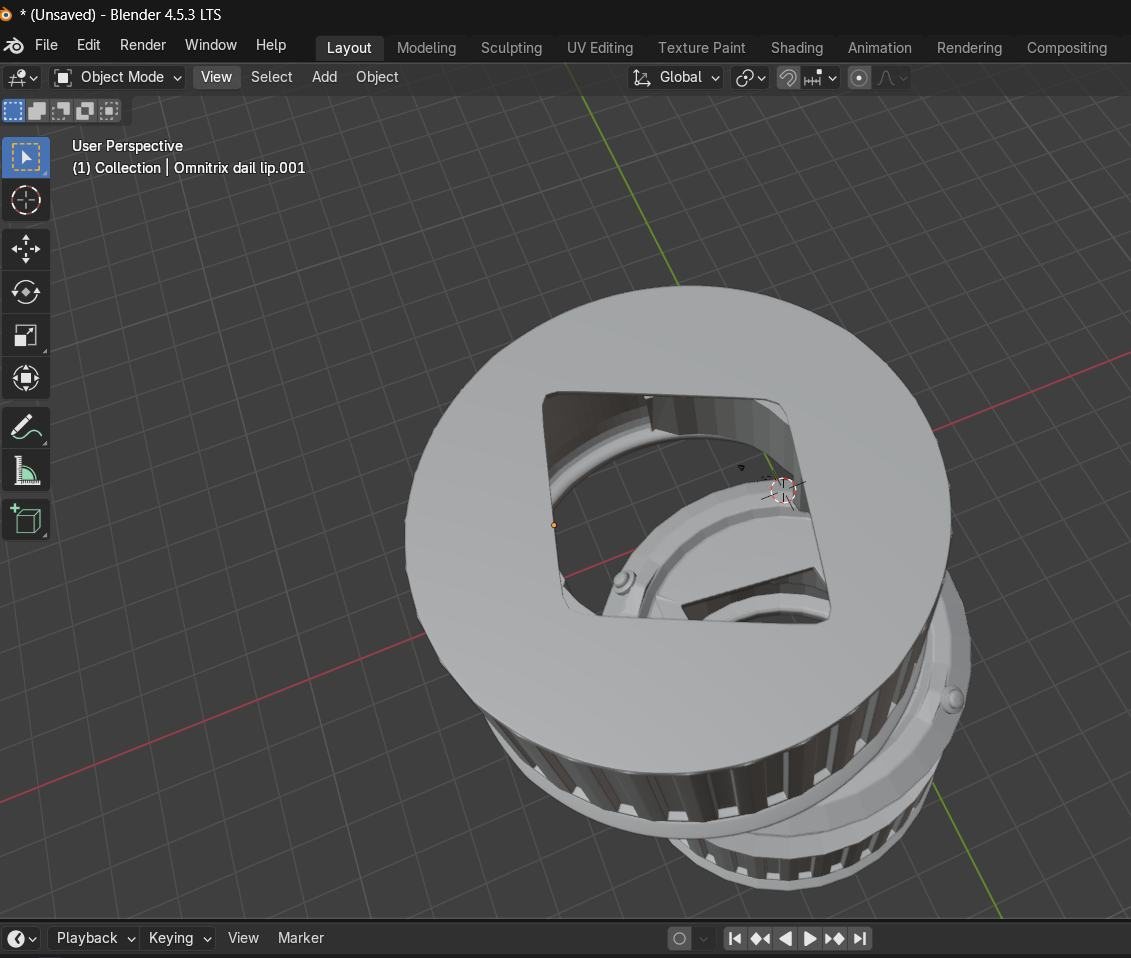Select the Scale tool
1131x958 pixels.
(x=26, y=335)
